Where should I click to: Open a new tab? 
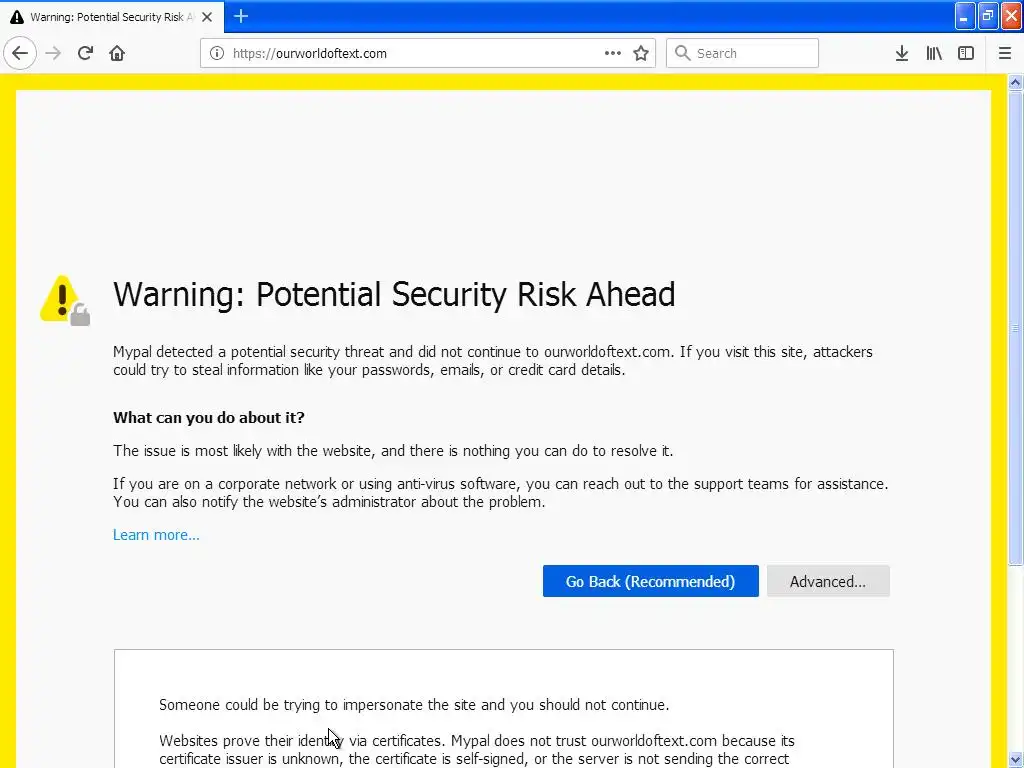241,16
